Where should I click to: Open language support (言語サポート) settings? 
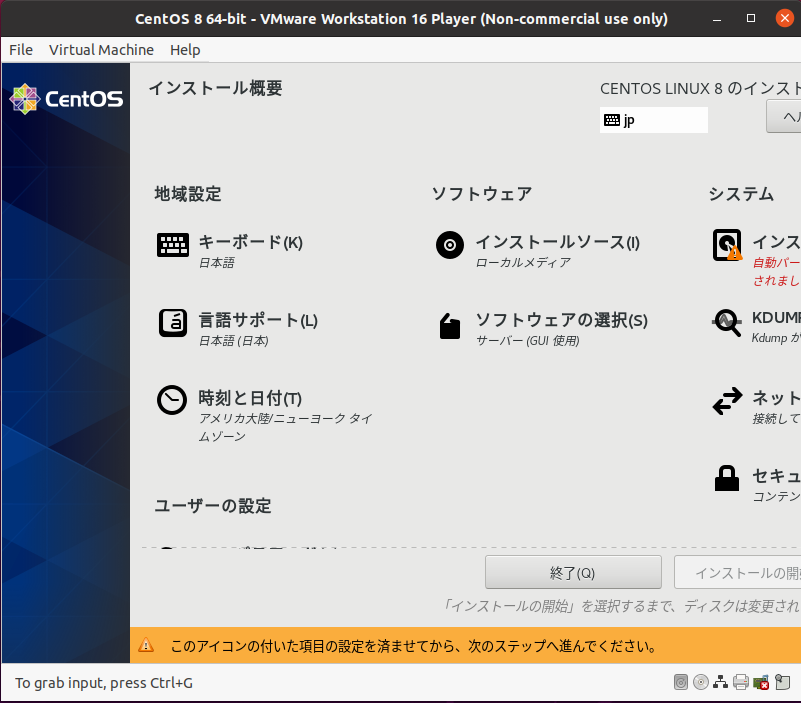[x=173, y=323]
